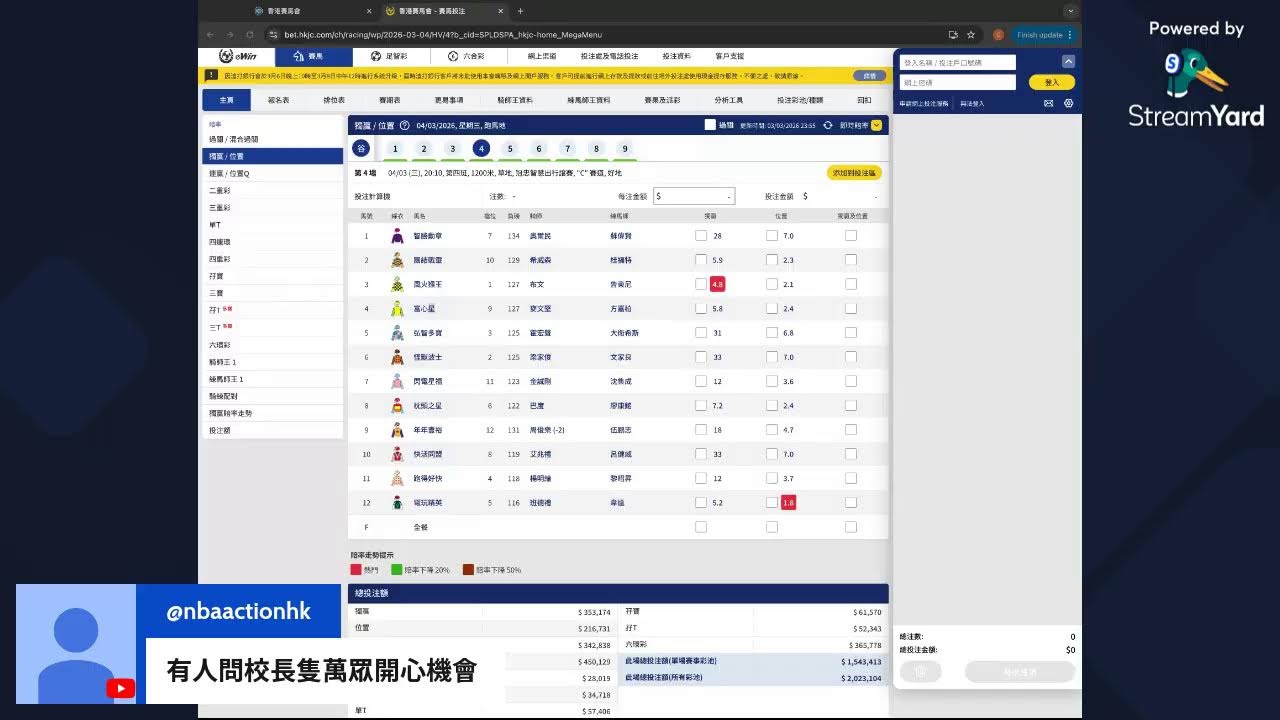1280x720 pixels.
Task: Tick the Win checkbox for horse 3
Action: (701, 284)
